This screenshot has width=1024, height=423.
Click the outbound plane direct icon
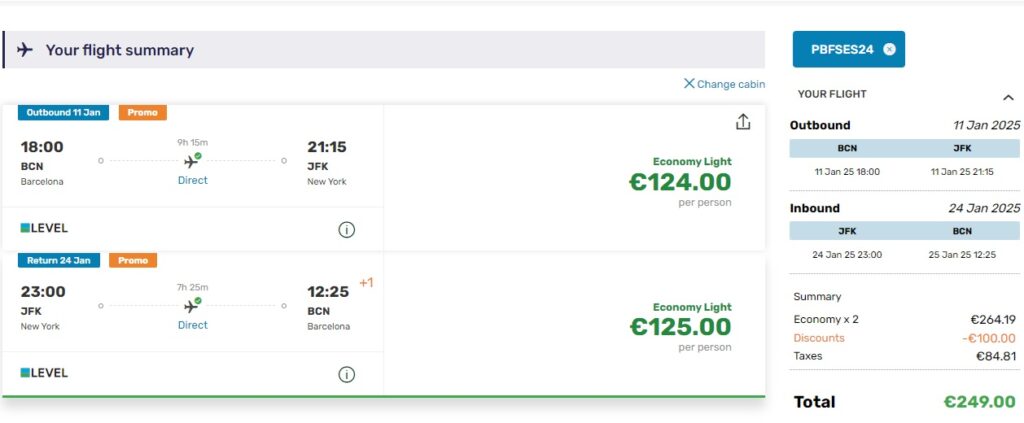[x=192, y=160]
